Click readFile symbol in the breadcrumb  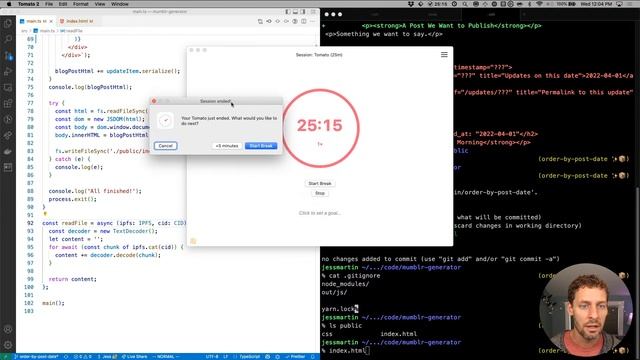click(74, 31)
